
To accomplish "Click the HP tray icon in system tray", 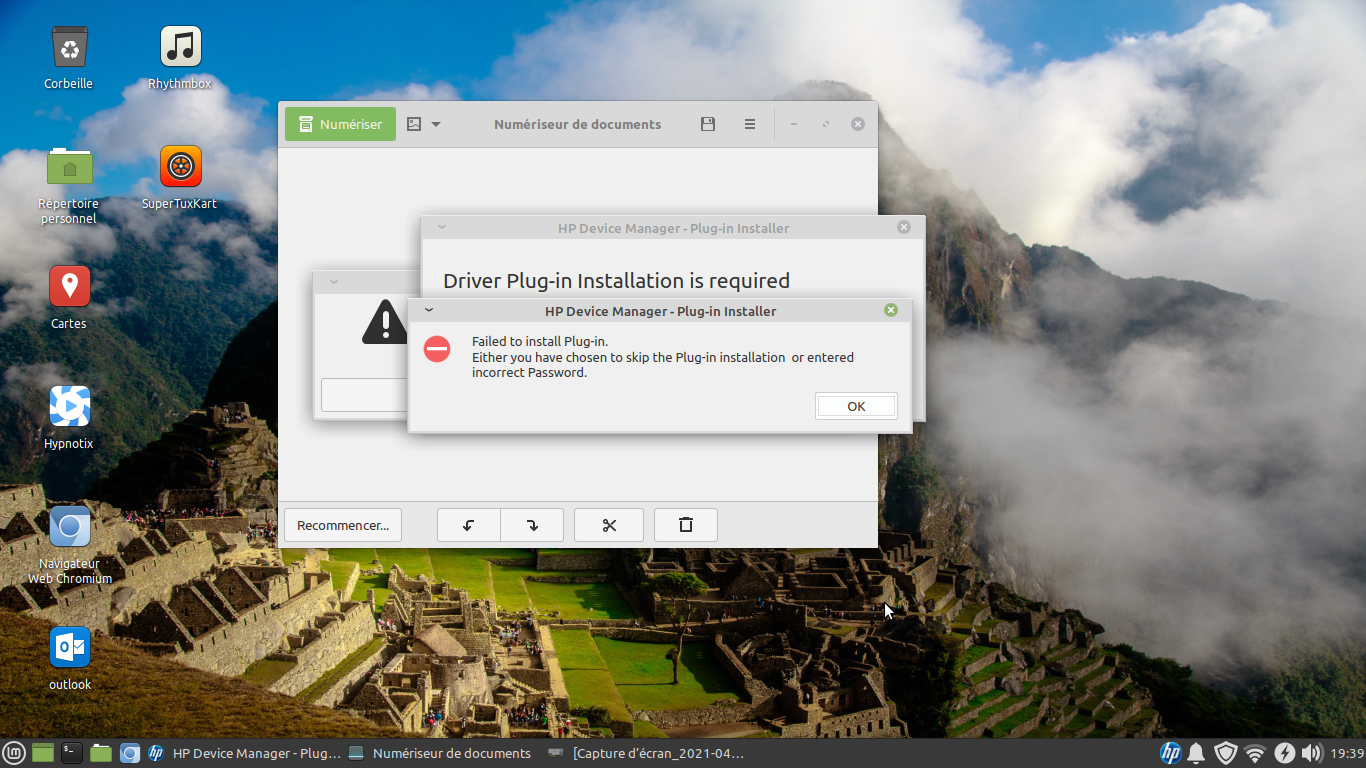I will pyautogui.click(x=1170, y=753).
